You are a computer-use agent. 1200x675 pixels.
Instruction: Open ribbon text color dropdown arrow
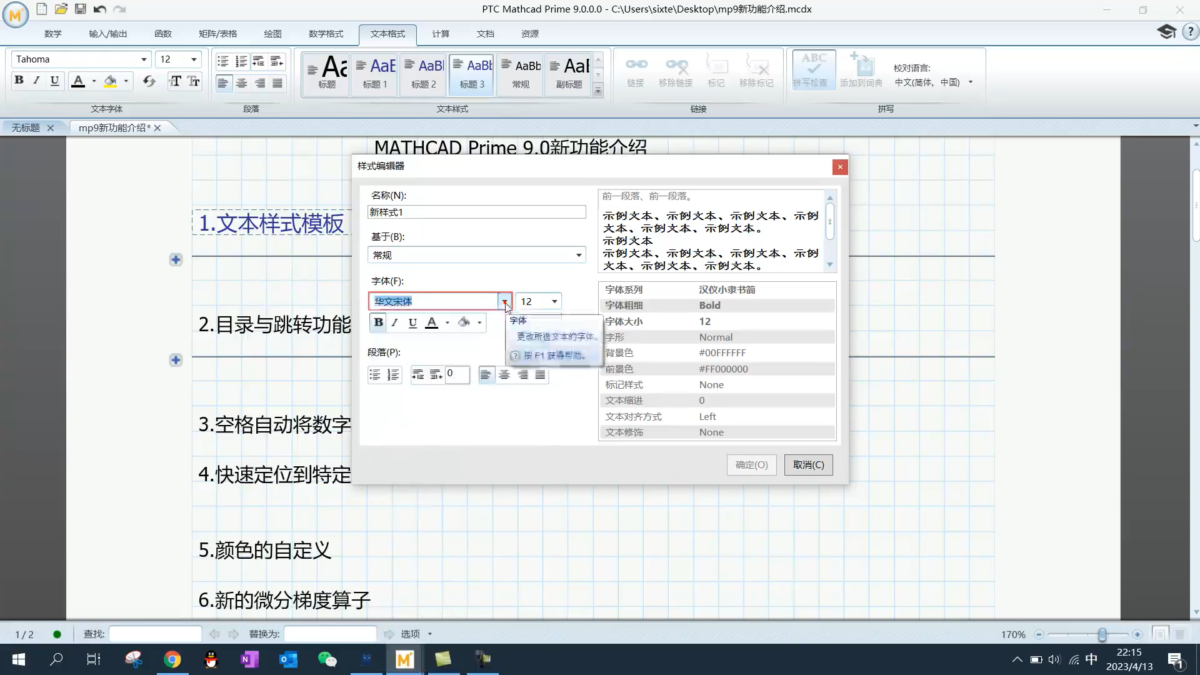coord(94,82)
